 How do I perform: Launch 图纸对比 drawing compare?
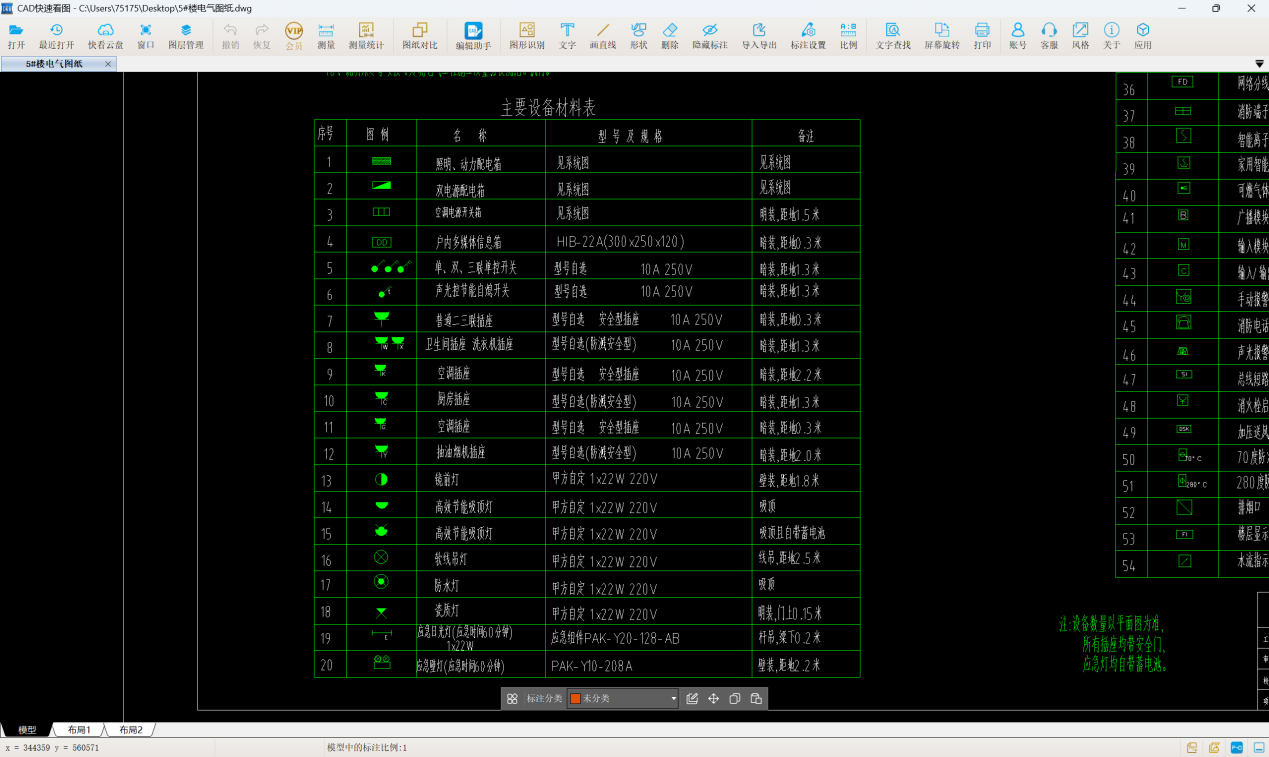pyautogui.click(x=420, y=36)
